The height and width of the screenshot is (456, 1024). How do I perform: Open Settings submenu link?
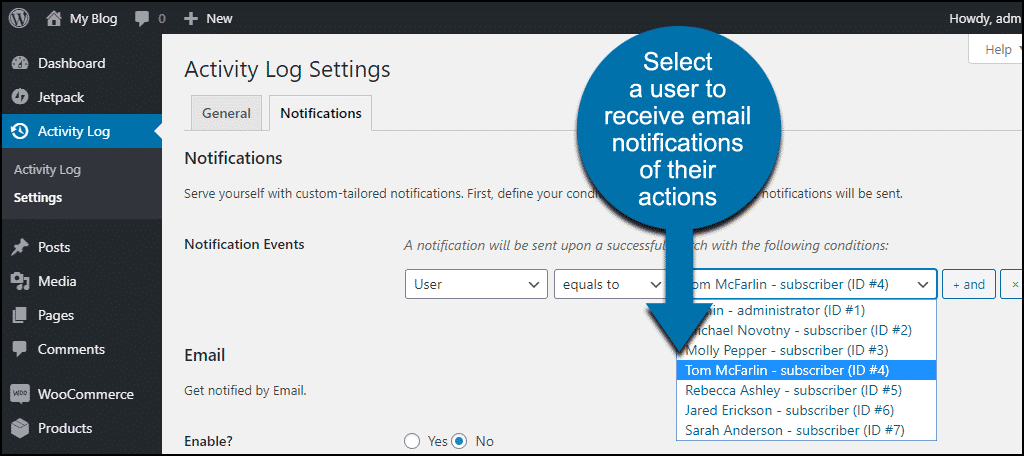[x=38, y=197]
